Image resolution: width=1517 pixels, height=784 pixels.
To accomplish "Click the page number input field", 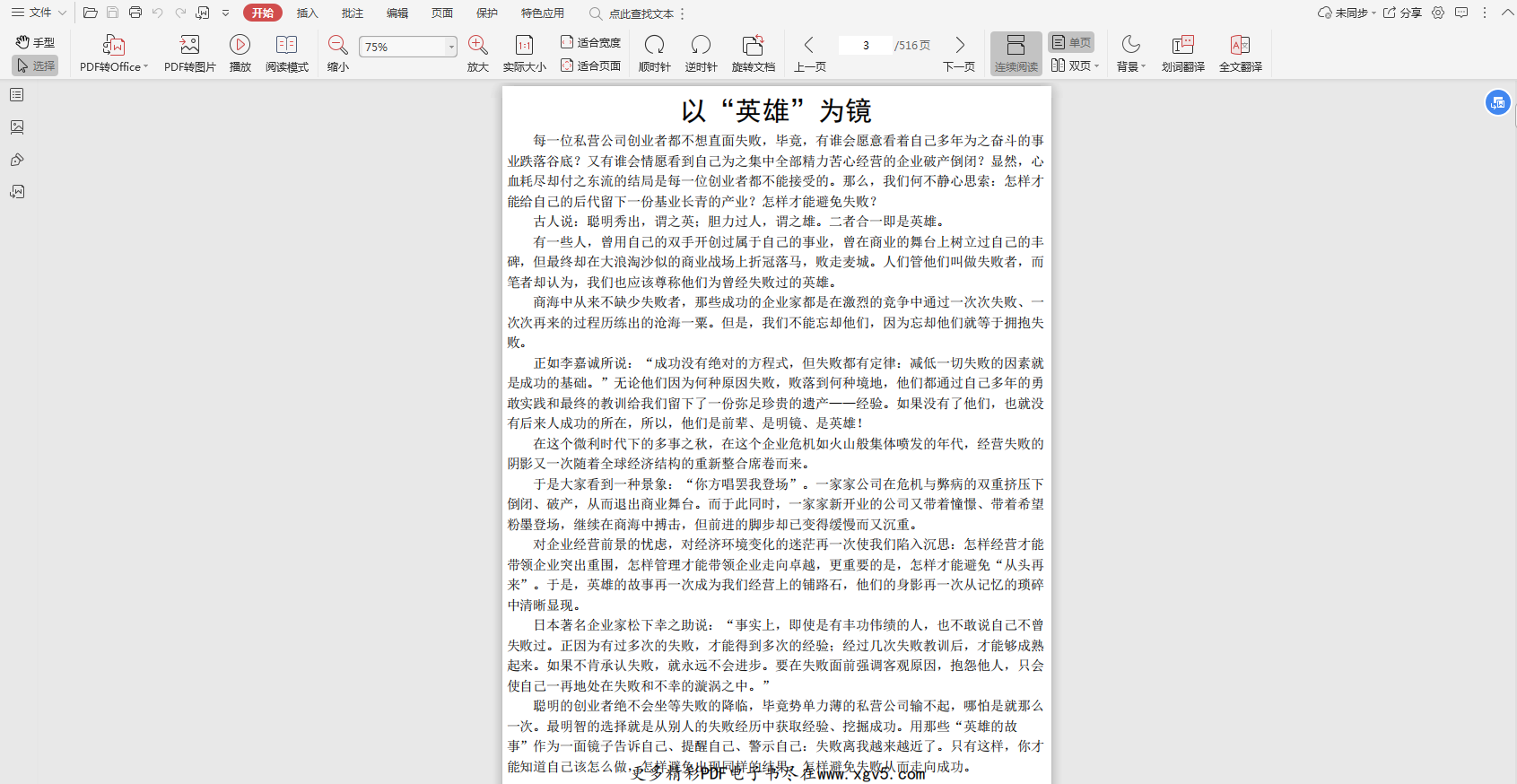I will 866,46.
